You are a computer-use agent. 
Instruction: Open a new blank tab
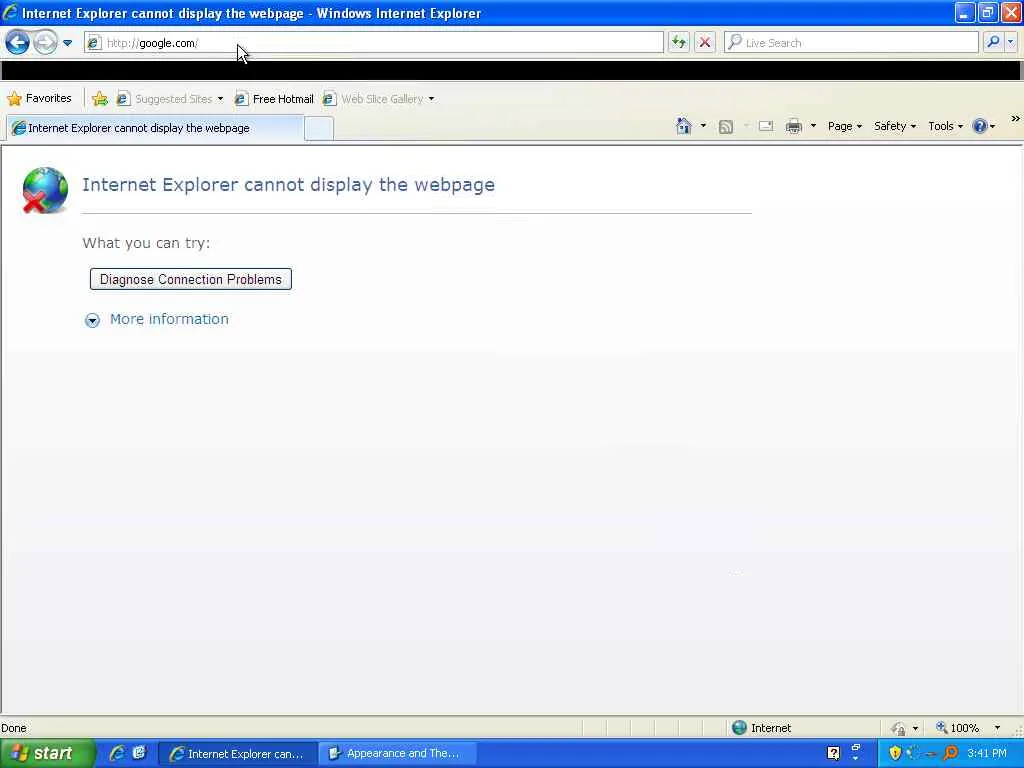(319, 129)
